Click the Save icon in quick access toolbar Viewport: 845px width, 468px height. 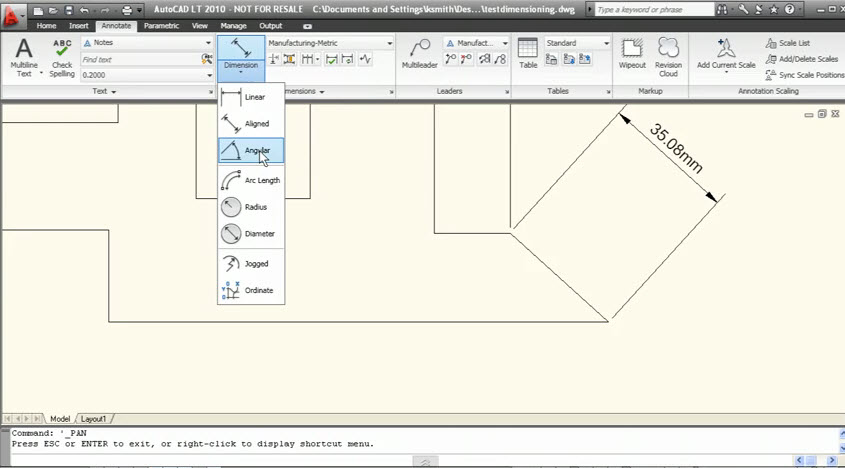68,10
